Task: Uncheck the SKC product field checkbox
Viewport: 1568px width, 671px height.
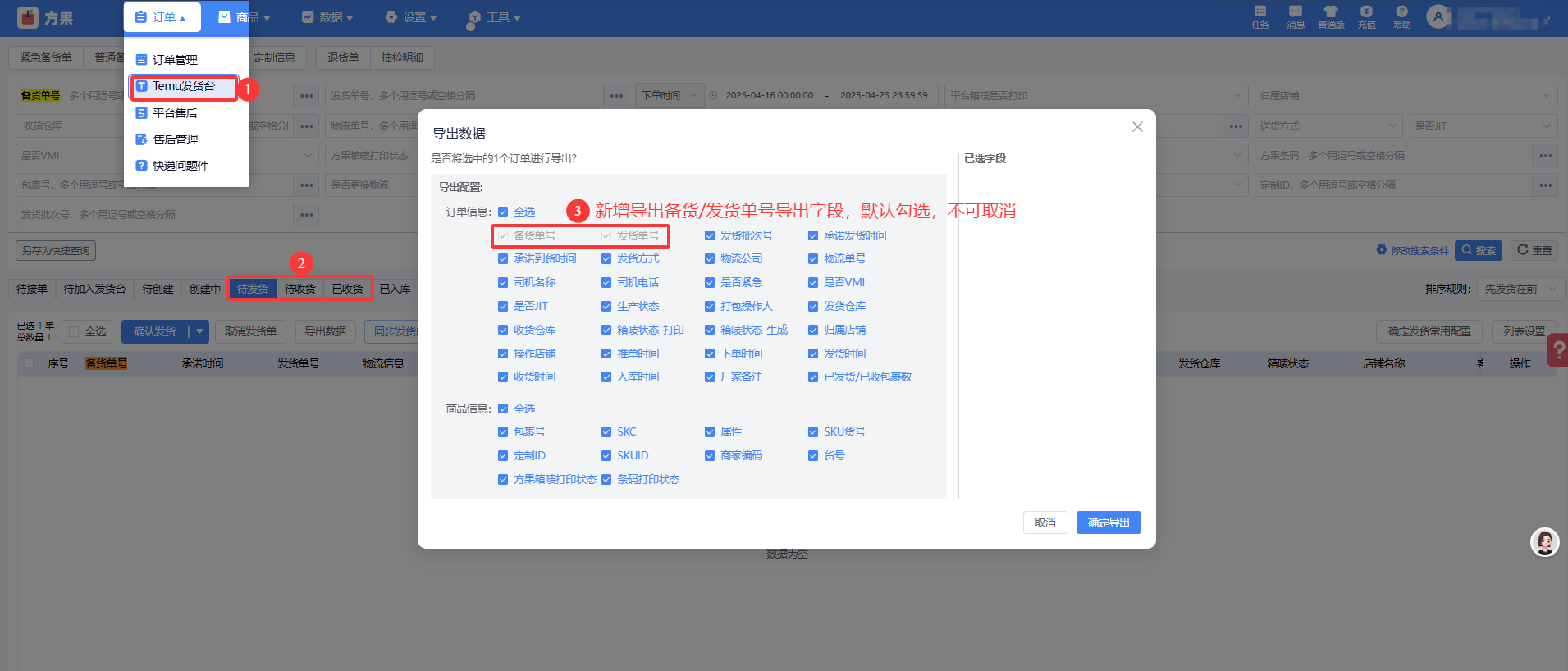Action: tap(606, 432)
